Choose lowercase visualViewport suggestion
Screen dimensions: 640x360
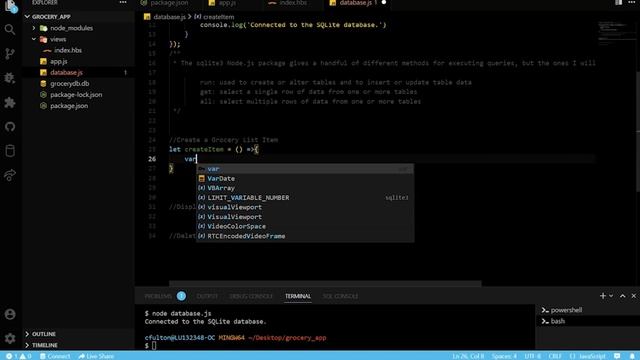point(305,207)
